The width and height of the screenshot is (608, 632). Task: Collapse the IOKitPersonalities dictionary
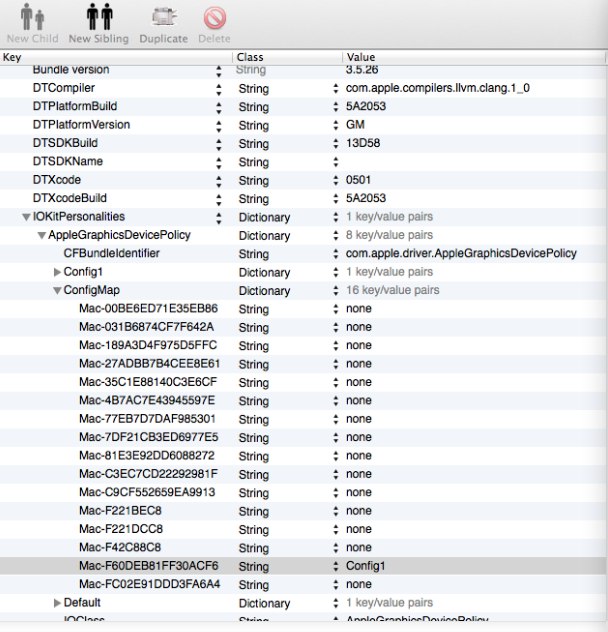27,217
